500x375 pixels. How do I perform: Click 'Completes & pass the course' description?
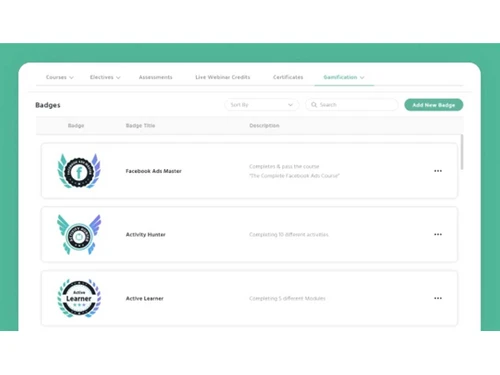pyautogui.click(x=284, y=166)
